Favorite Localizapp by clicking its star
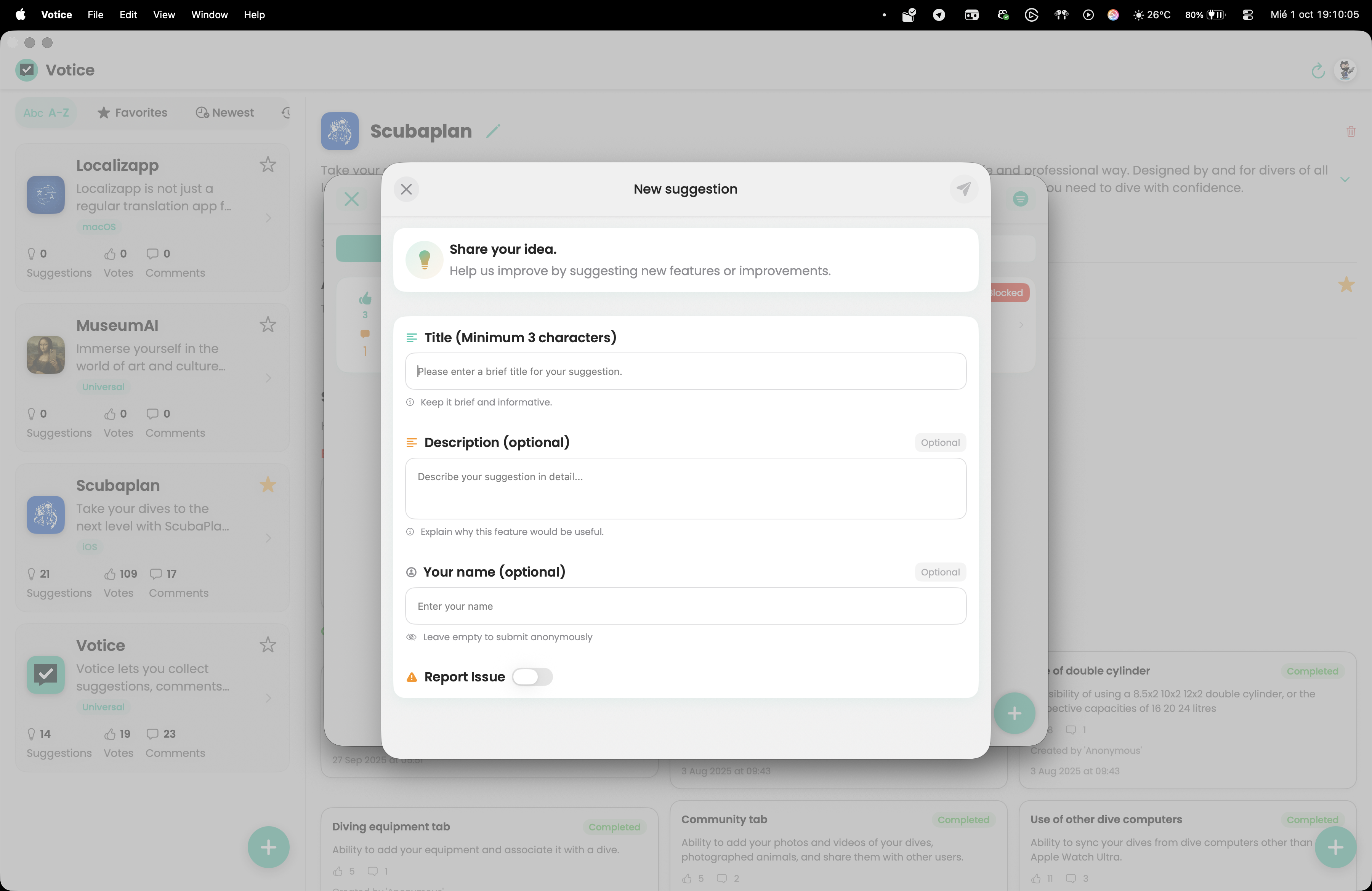 tap(268, 165)
